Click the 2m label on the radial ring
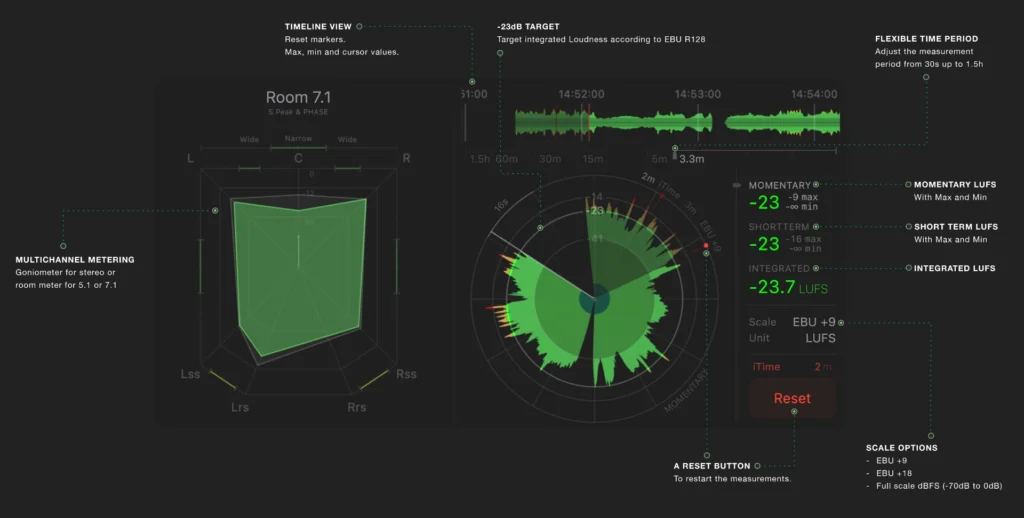The height and width of the screenshot is (518, 1024). (x=648, y=177)
